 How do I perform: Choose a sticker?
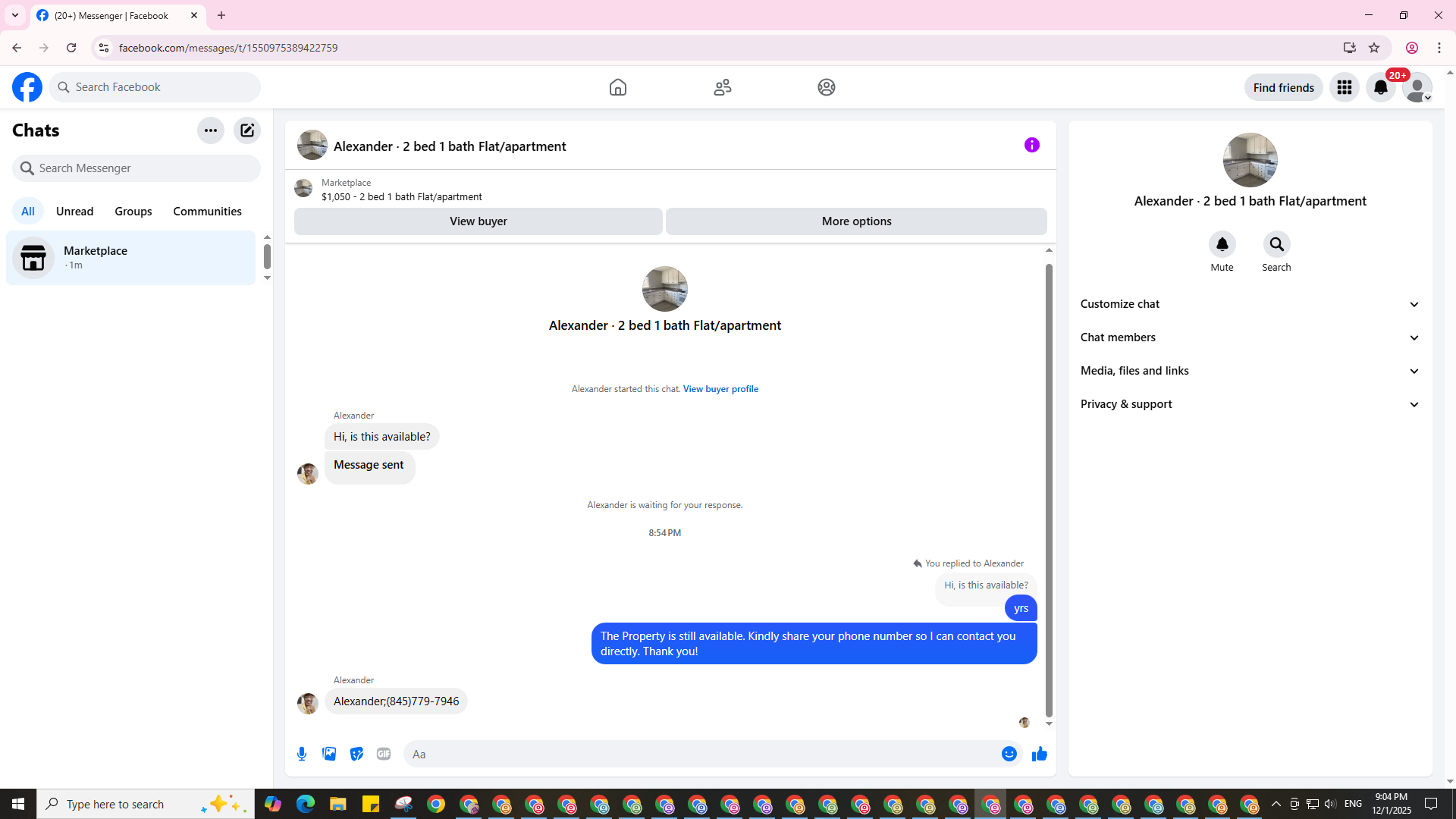tap(356, 754)
